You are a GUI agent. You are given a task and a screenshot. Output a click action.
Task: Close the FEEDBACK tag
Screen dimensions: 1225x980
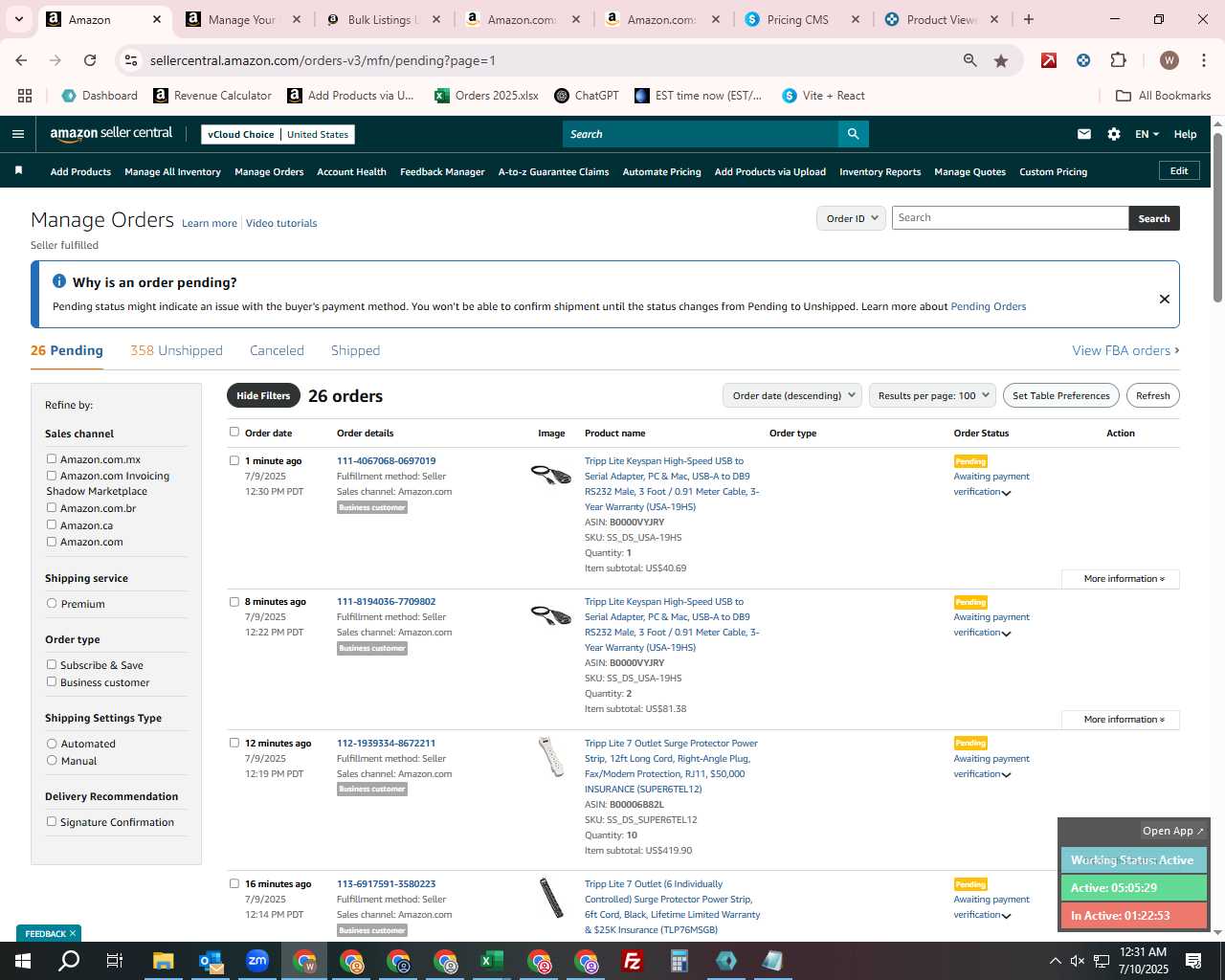(72, 933)
